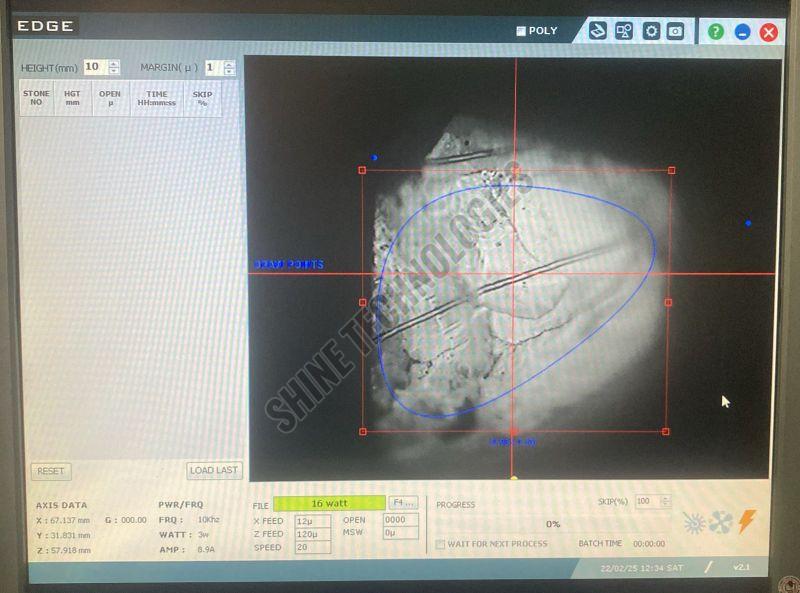Select the STONE NO column header
The width and height of the screenshot is (800, 593).
tap(36, 98)
